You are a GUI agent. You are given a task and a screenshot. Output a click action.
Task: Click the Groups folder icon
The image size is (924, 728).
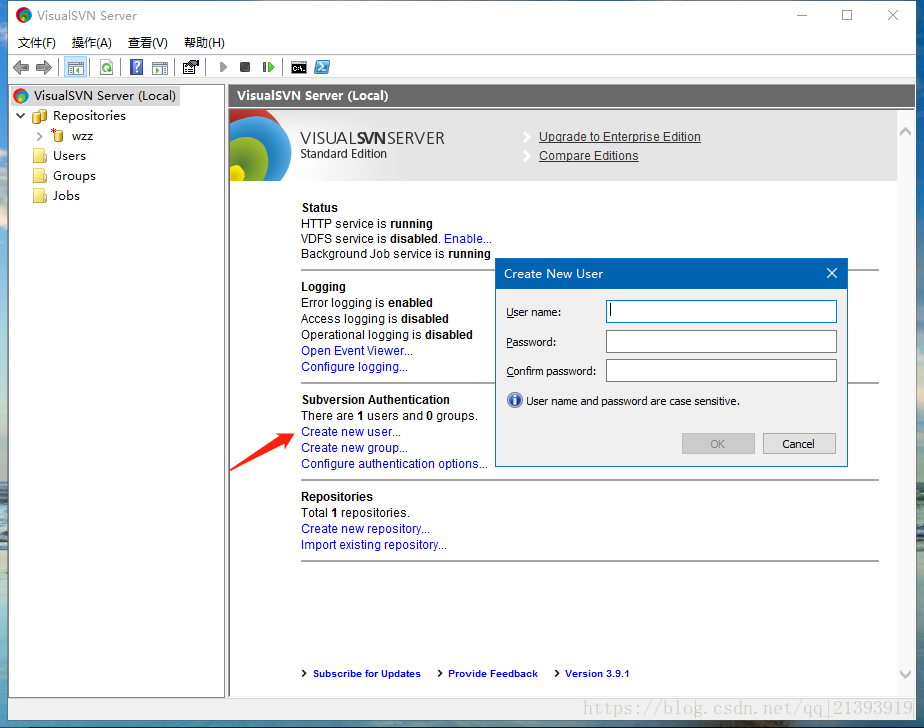(x=40, y=176)
